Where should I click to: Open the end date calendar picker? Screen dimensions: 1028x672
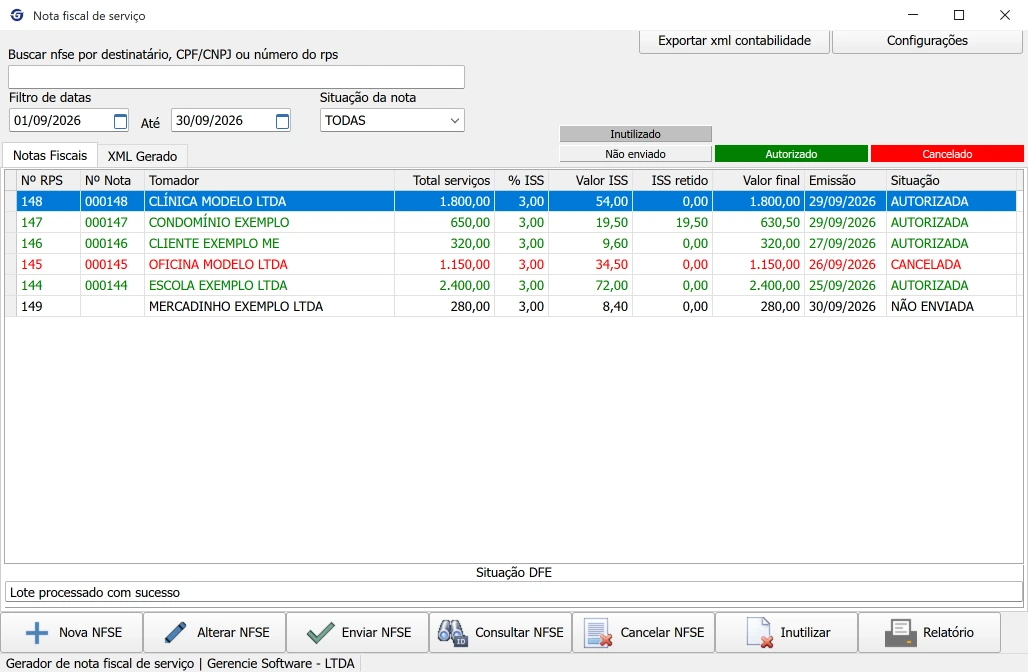point(282,121)
